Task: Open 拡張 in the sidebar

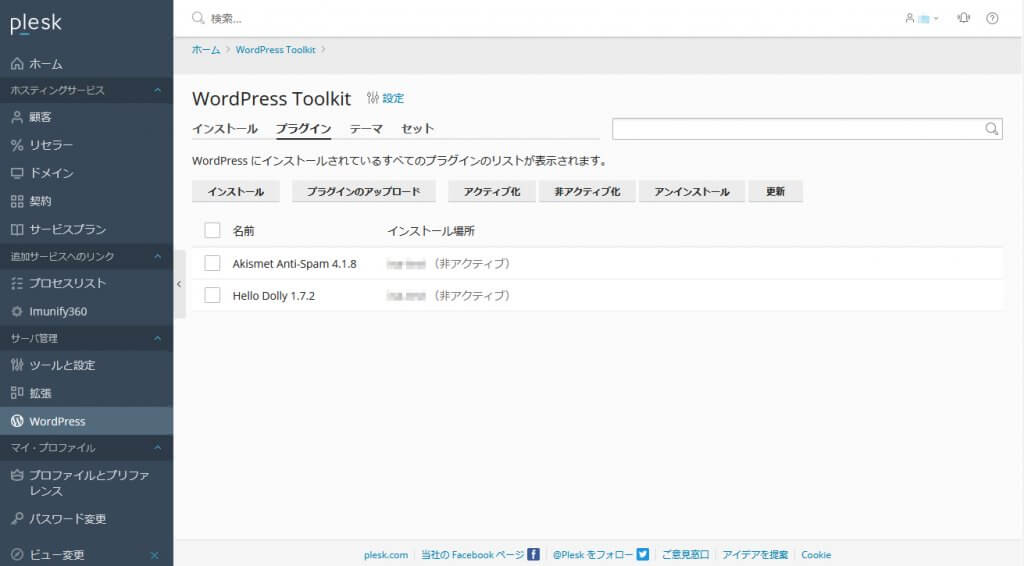Action: tap(86, 393)
